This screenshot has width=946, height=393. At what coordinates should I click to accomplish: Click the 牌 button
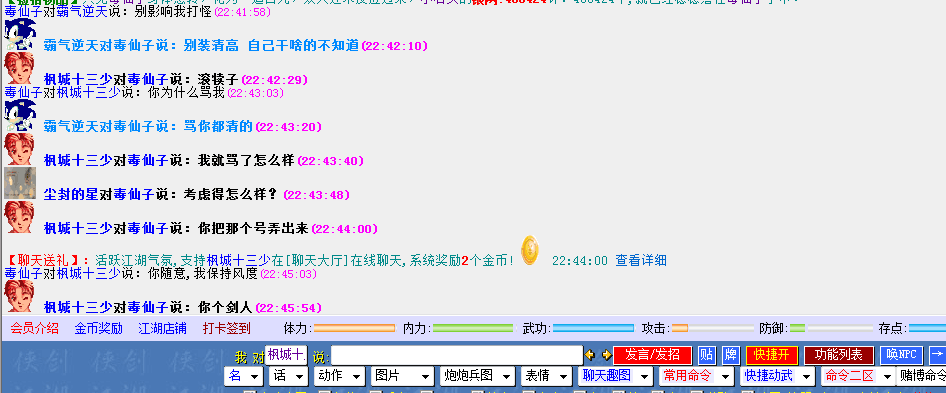click(731, 355)
